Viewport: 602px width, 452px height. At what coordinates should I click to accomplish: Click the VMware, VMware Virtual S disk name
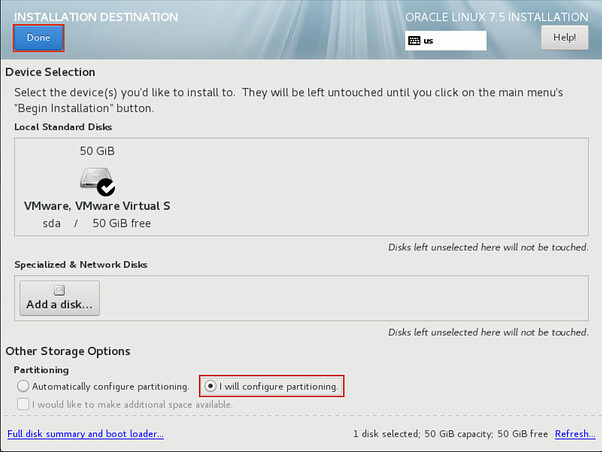point(97,206)
